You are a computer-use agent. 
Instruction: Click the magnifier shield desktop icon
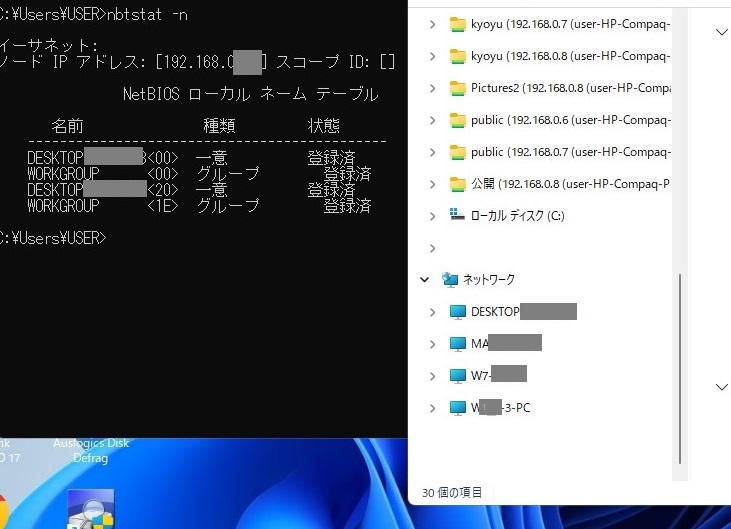(90, 508)
